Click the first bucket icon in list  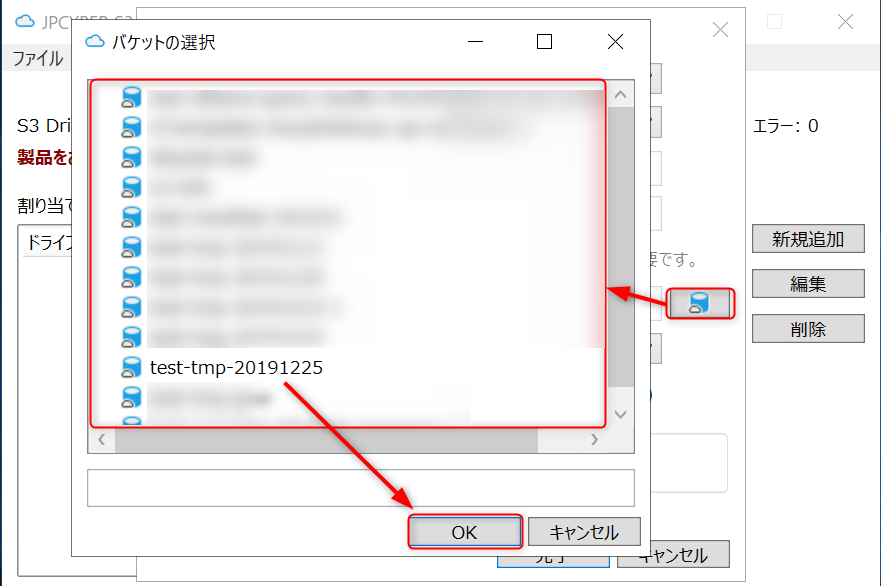(131, 97)
